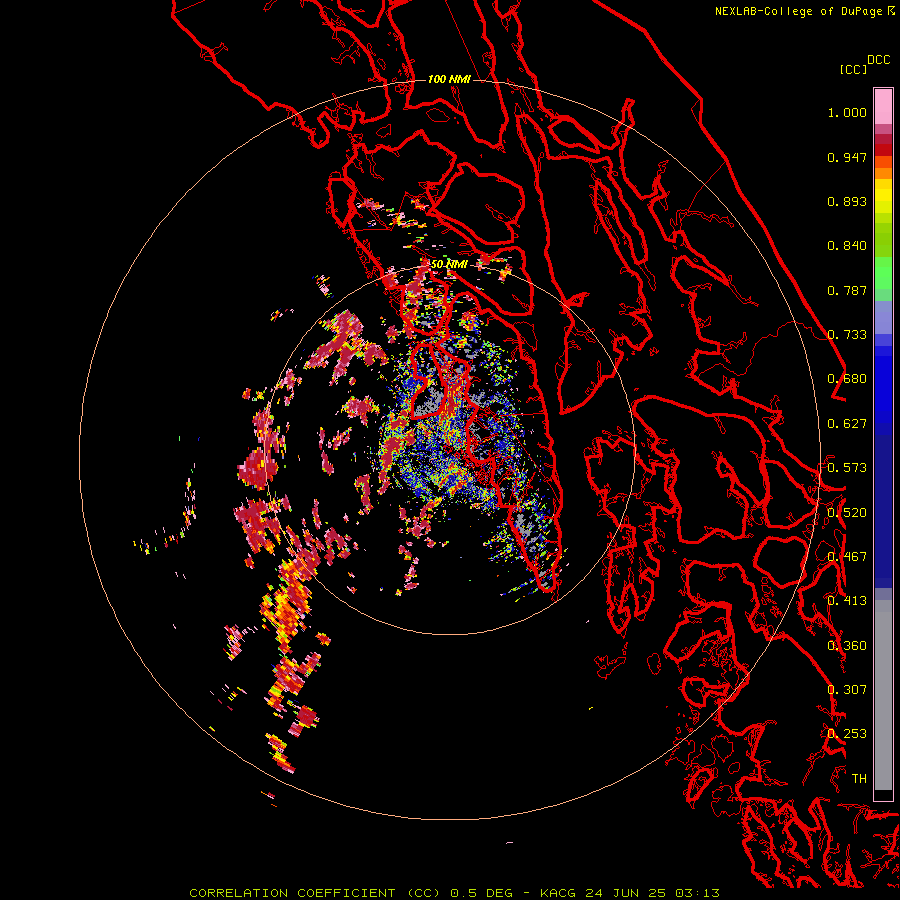This screenshot has width=900, height=900.
Task: Select the 0.307 scale value
Action: coord(847,690)
